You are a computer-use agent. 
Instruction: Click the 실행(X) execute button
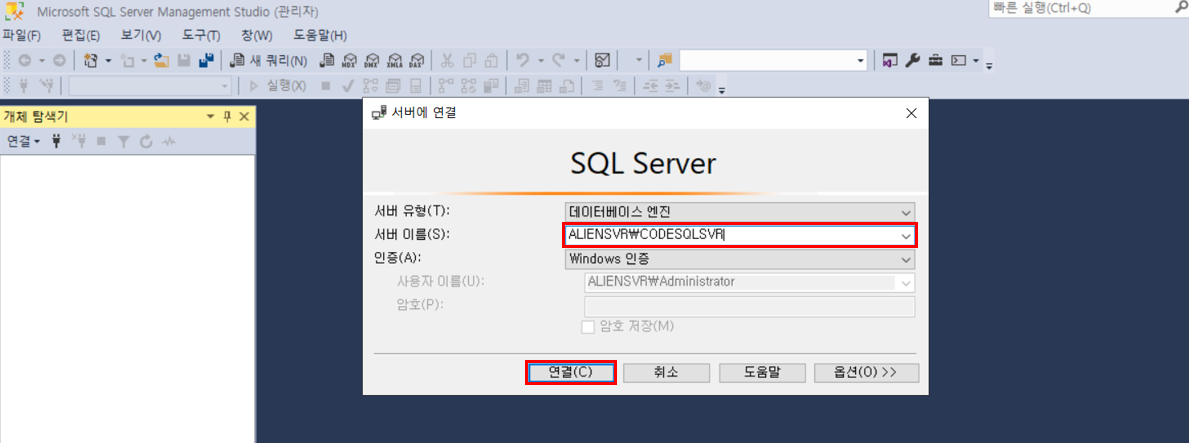tap(278, 86)
